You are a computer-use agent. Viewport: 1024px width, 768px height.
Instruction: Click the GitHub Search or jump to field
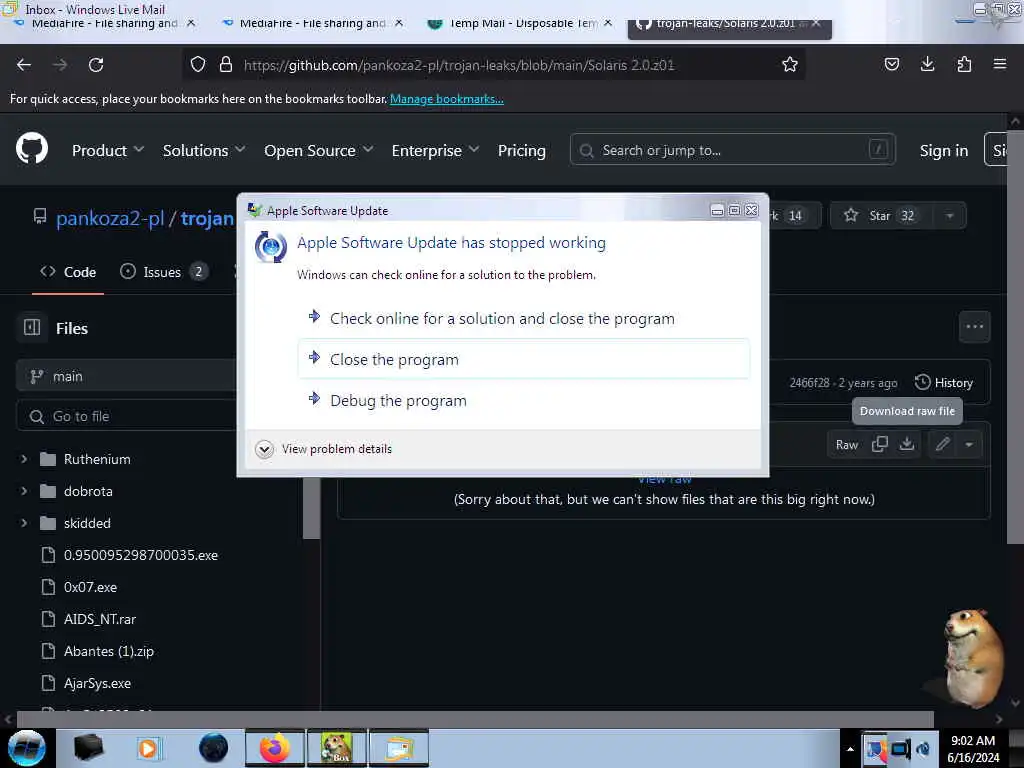click(x=732, y=150)
